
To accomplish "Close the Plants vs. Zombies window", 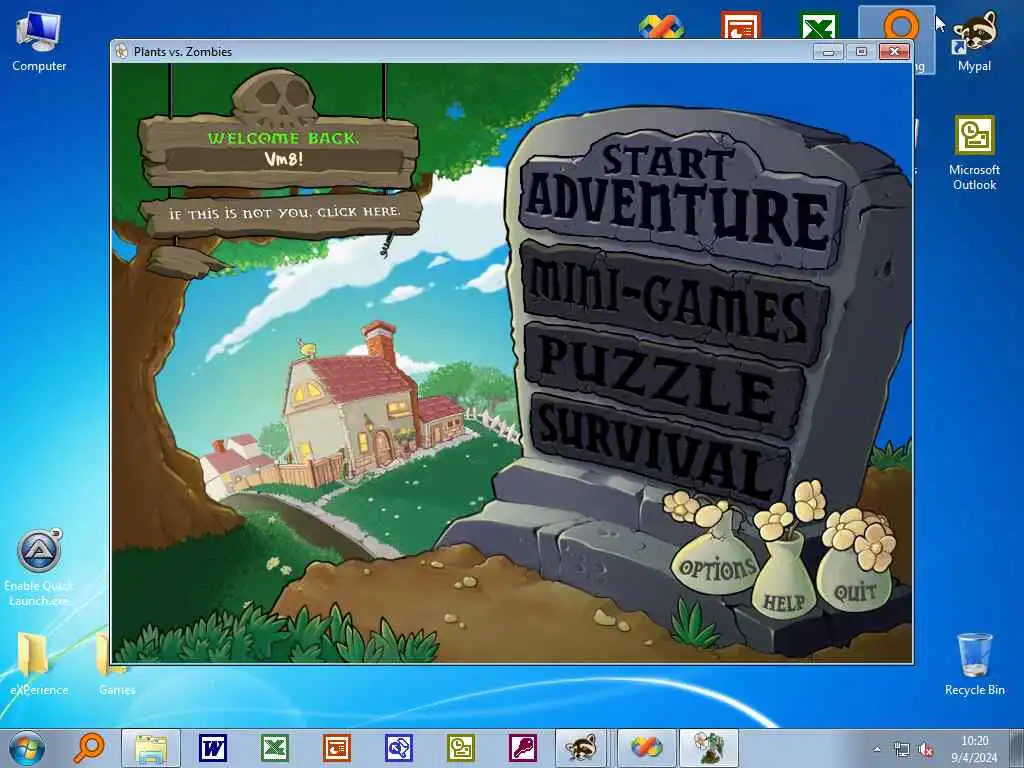I will [894, 52].
